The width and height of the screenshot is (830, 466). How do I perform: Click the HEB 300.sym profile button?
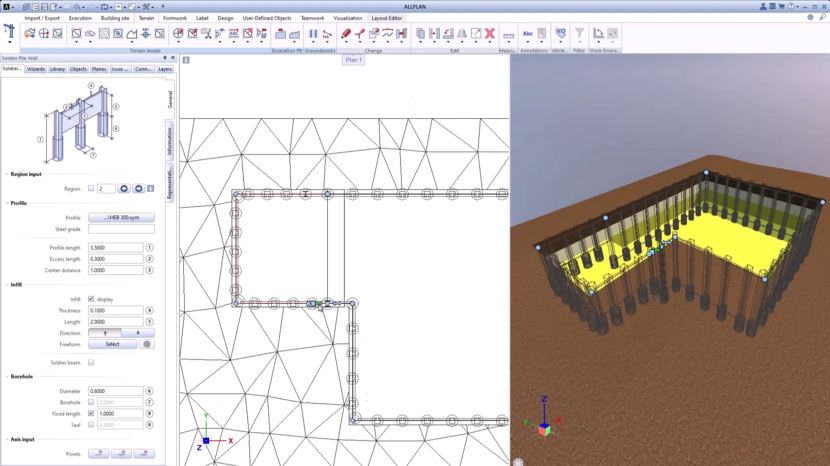click(x=121, y=218)
